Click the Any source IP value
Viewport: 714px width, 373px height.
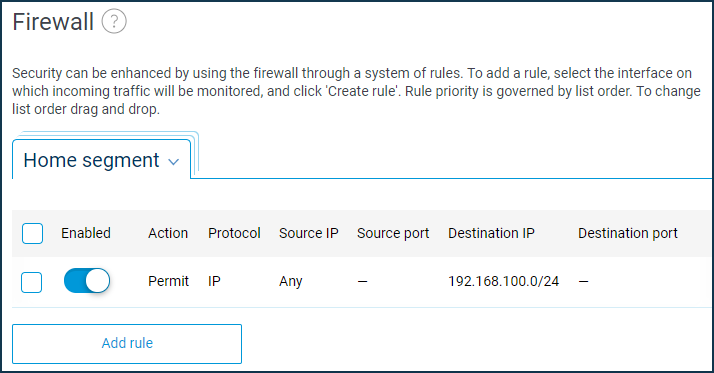[x=291, y=282]
